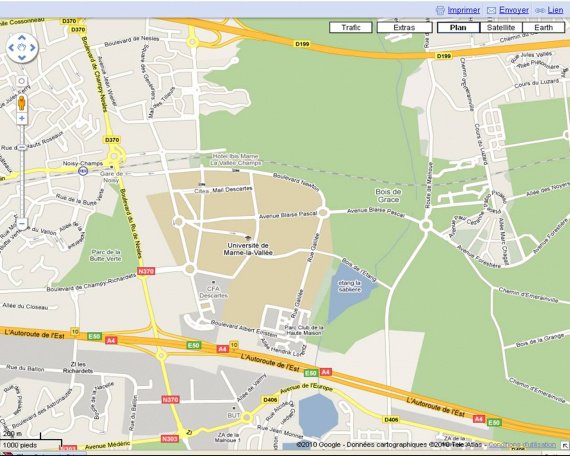
Task: Select the Street View pegman icon
Action: [x=22, y=103]
